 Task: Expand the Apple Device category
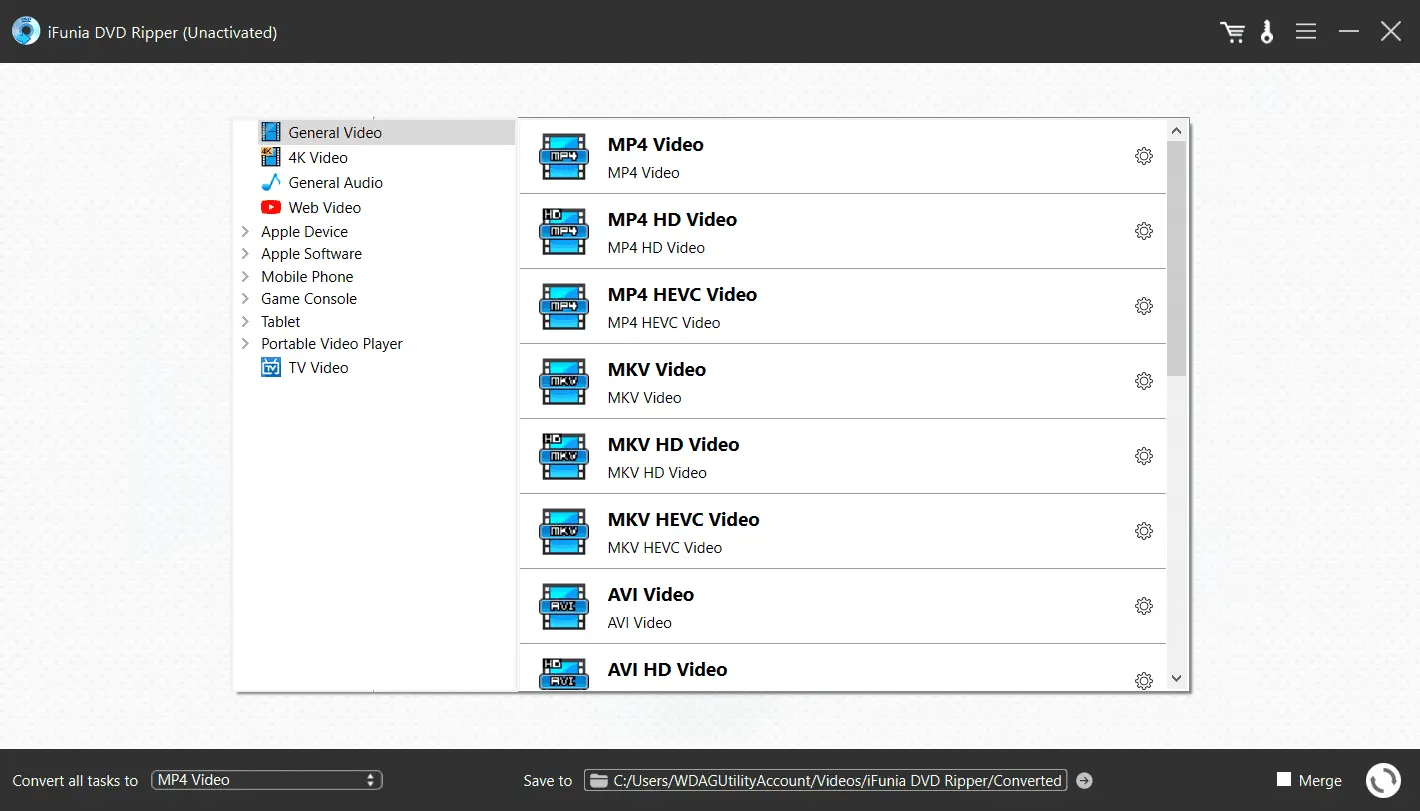245,231
